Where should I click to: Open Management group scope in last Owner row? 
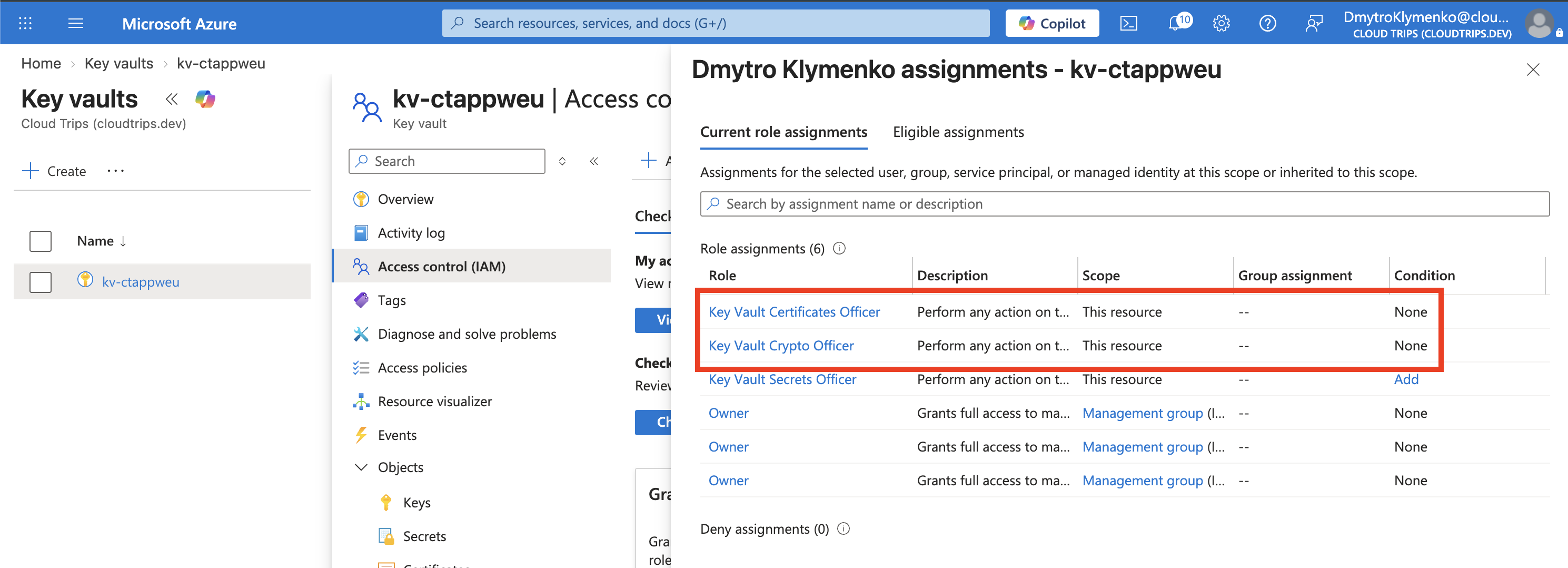click(1142, 481)
